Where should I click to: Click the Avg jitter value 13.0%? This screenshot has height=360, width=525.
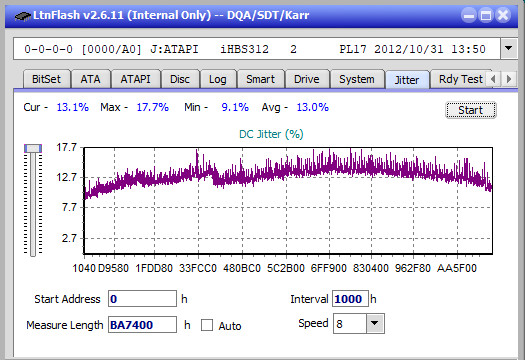tap(312, 107)
